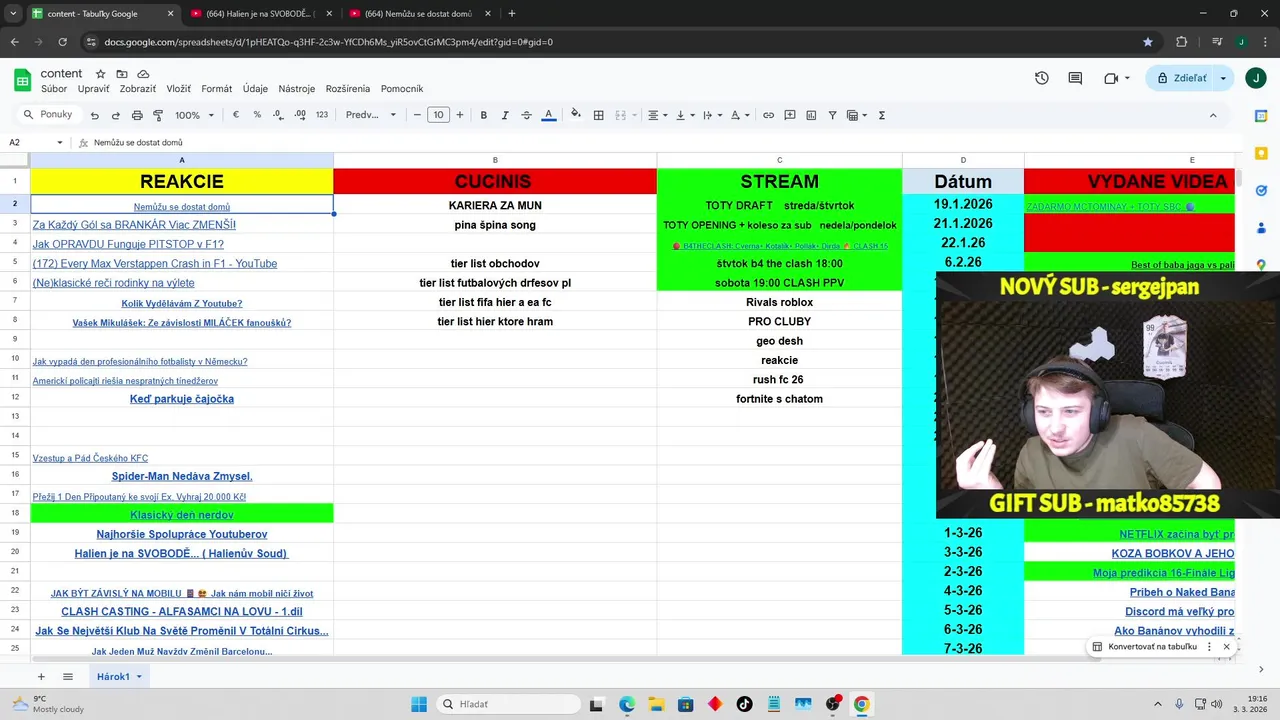Format cell as currency (€)
This screenshot has width=1280, height=720.
[x=236, y=115]
